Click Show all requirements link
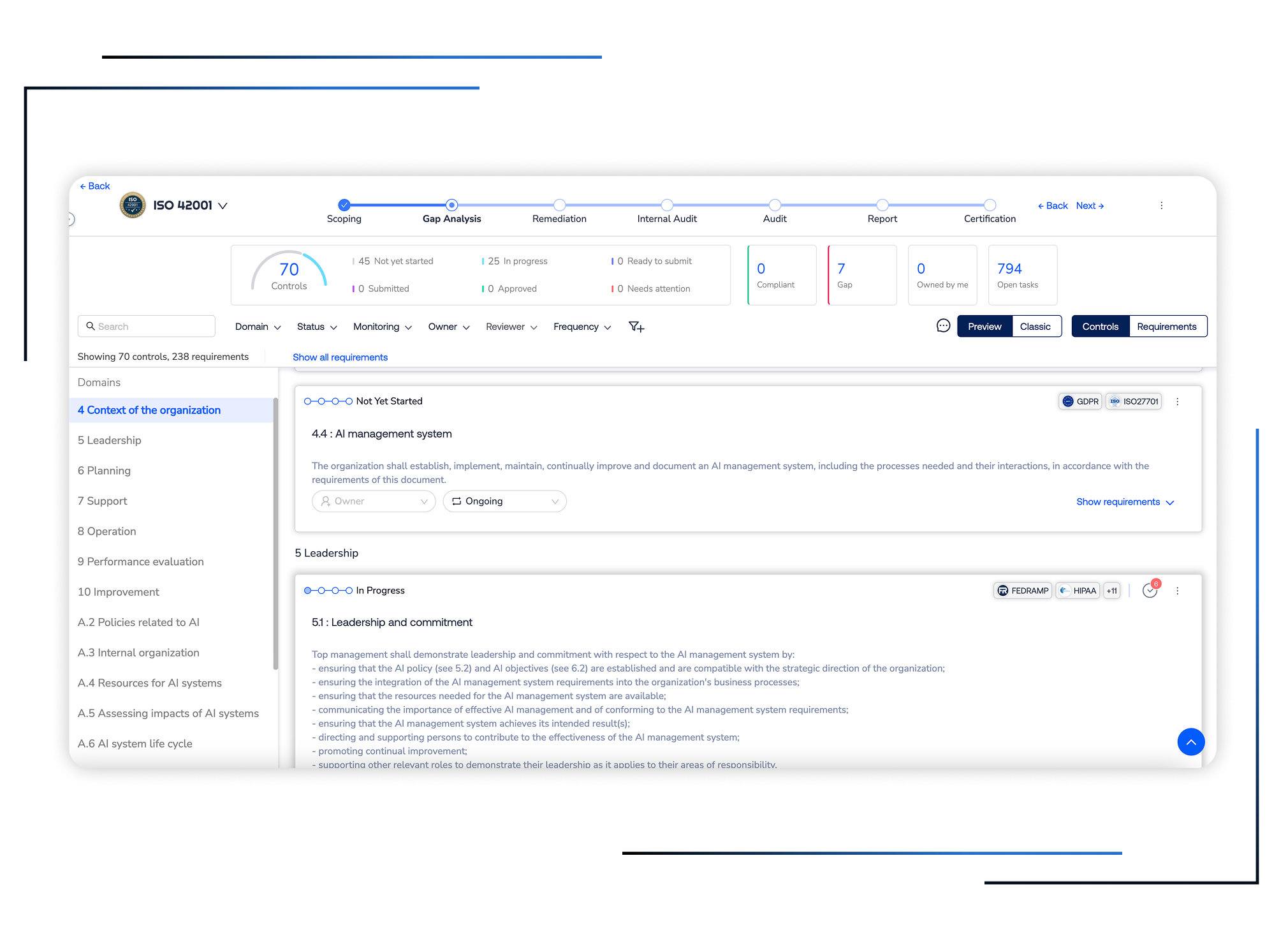 pos(340,357)
